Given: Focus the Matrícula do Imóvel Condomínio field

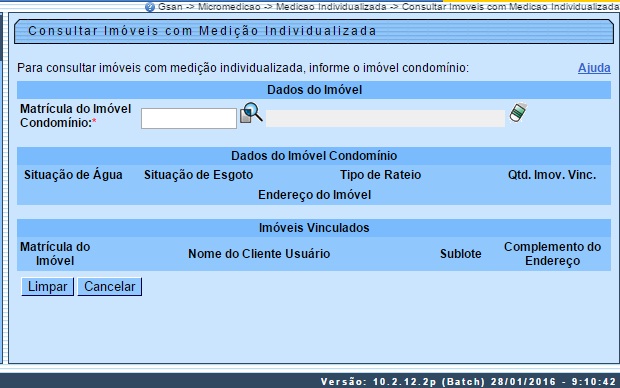Looking at the screenshot, I should point(189,118).
